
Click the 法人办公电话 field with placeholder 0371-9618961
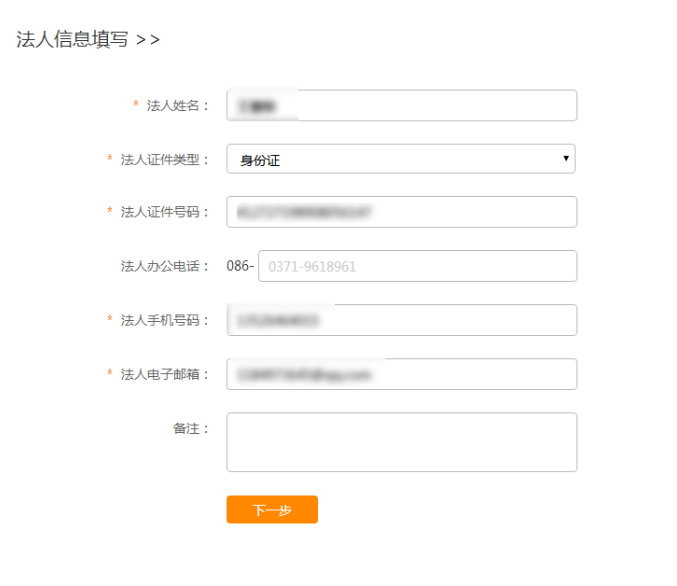coord(417,266)
